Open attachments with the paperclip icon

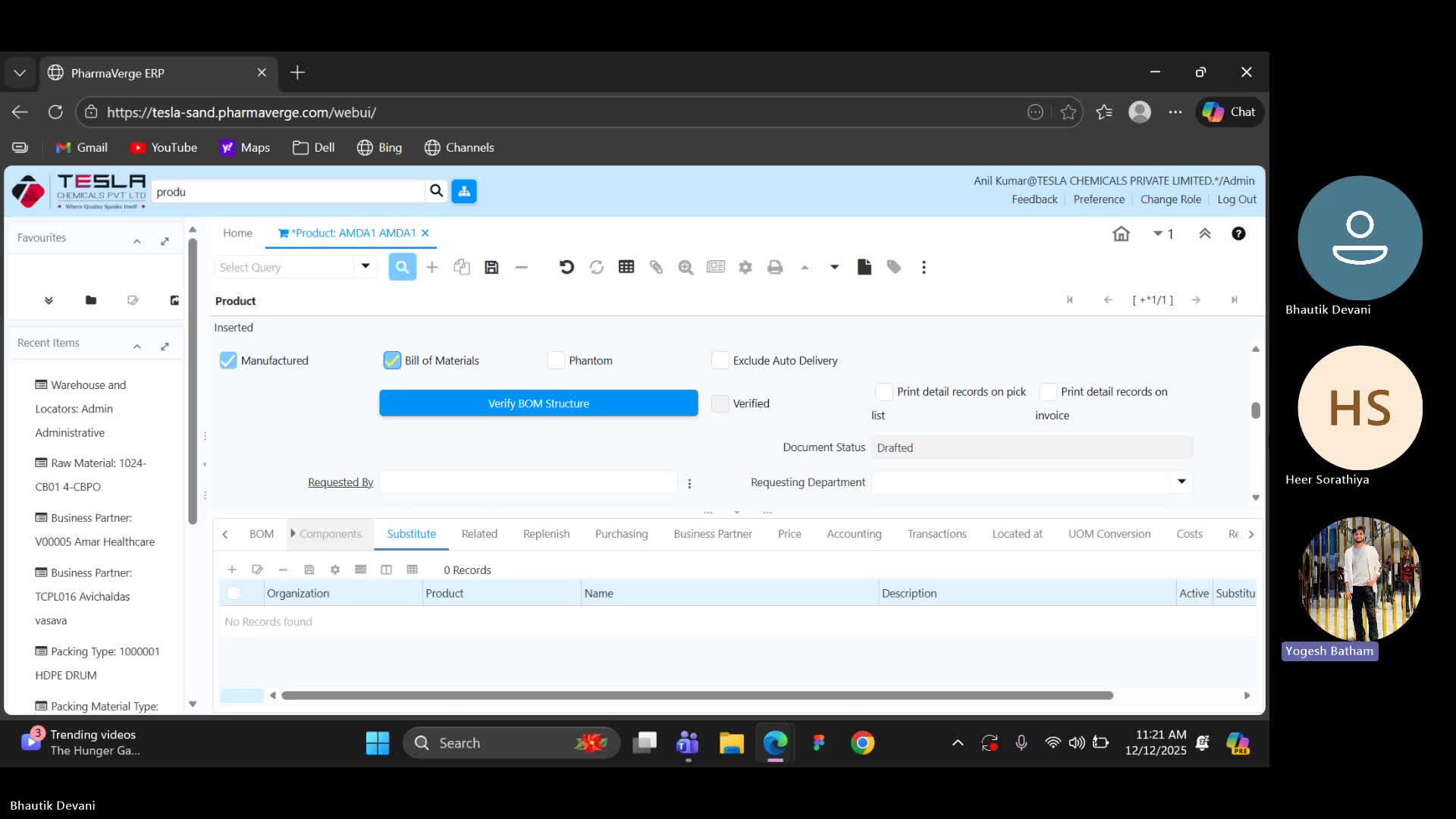[x=656, y=267]
